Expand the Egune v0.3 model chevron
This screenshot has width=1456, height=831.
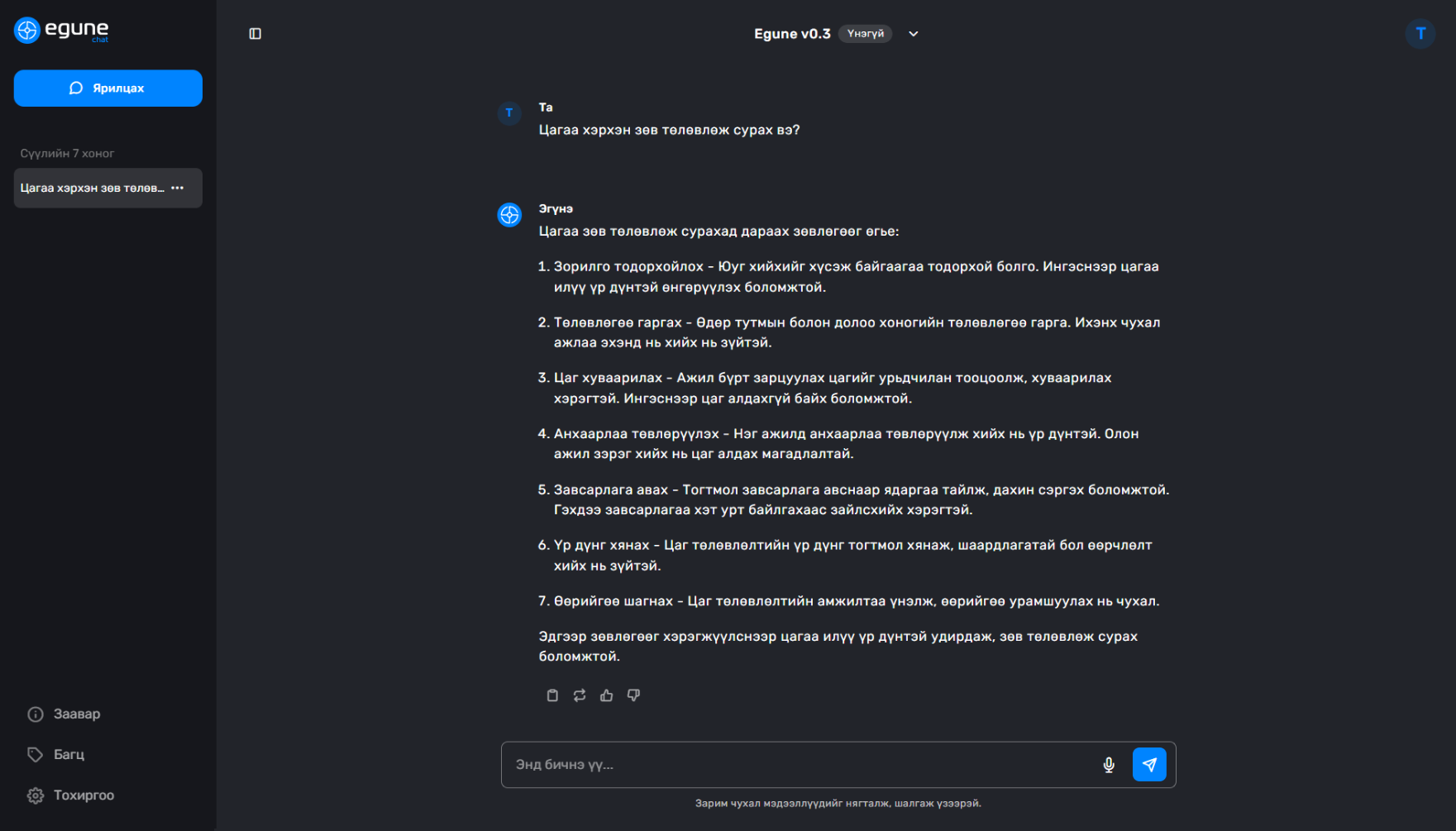914,34
